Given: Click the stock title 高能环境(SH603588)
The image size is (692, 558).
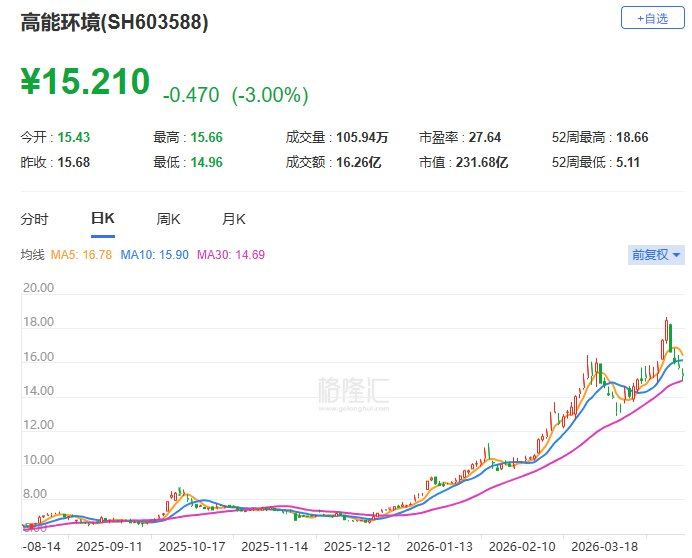Looking at the screenshot, I should [x=114, y=22].
